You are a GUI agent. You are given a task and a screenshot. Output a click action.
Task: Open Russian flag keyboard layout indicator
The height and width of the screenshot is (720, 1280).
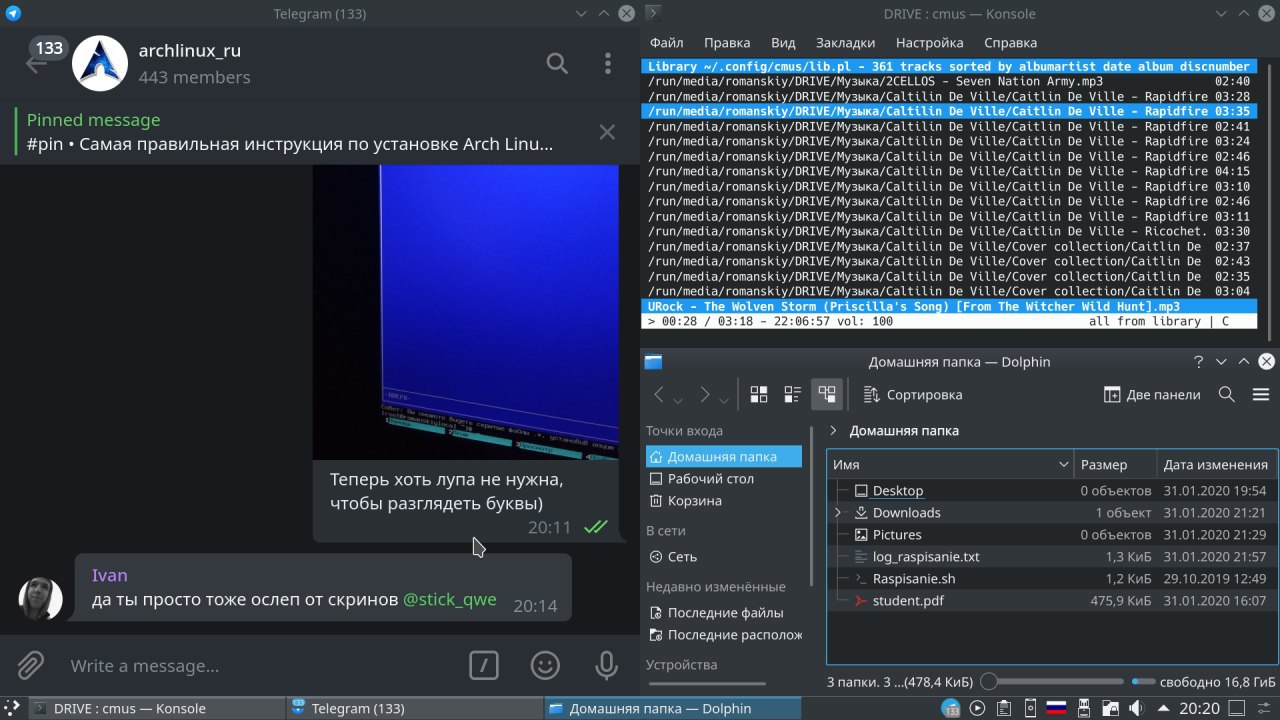(1056, 708)
